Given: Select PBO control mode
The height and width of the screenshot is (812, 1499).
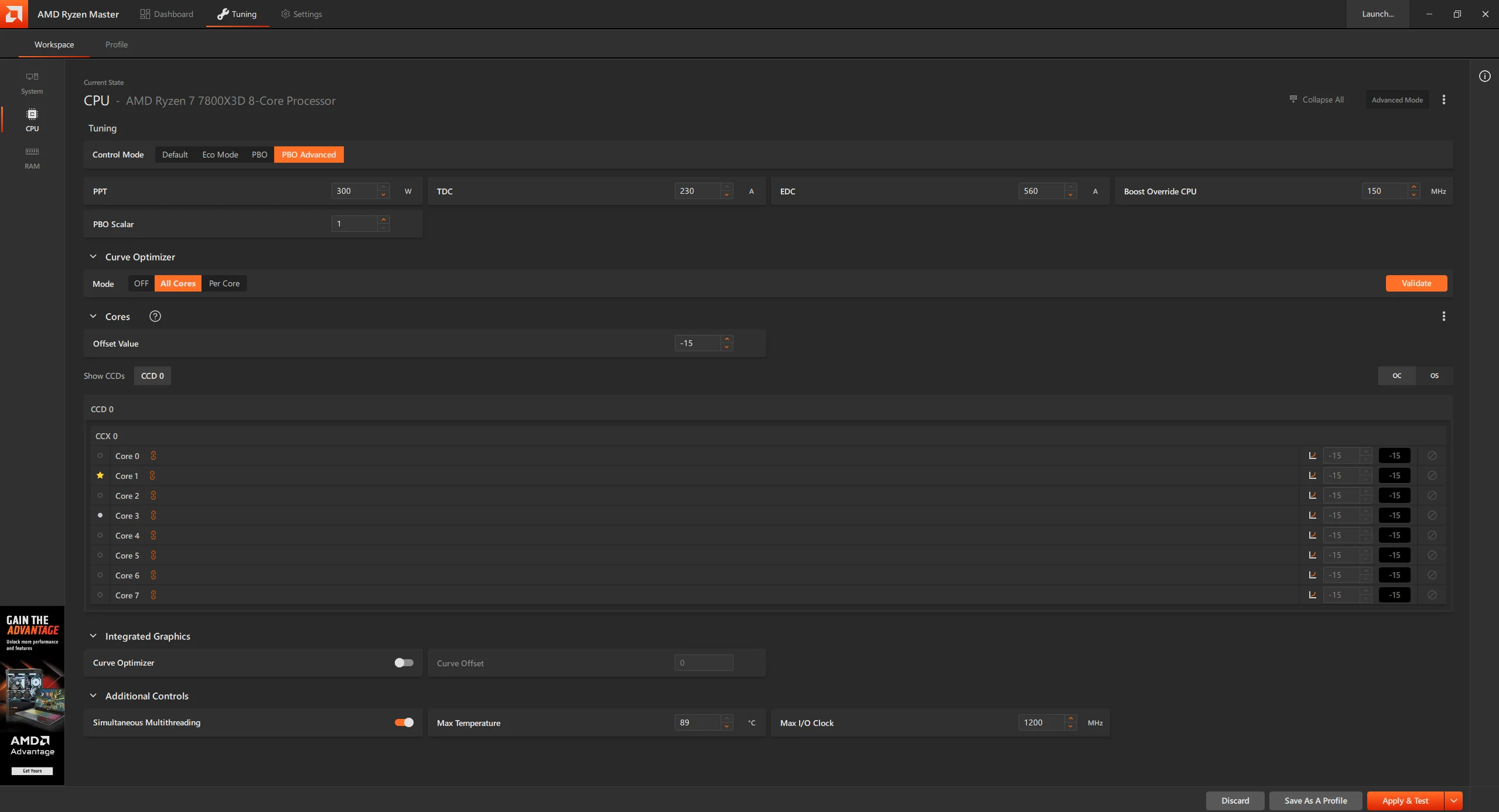Looking at the screenshot, I should 259,155.
